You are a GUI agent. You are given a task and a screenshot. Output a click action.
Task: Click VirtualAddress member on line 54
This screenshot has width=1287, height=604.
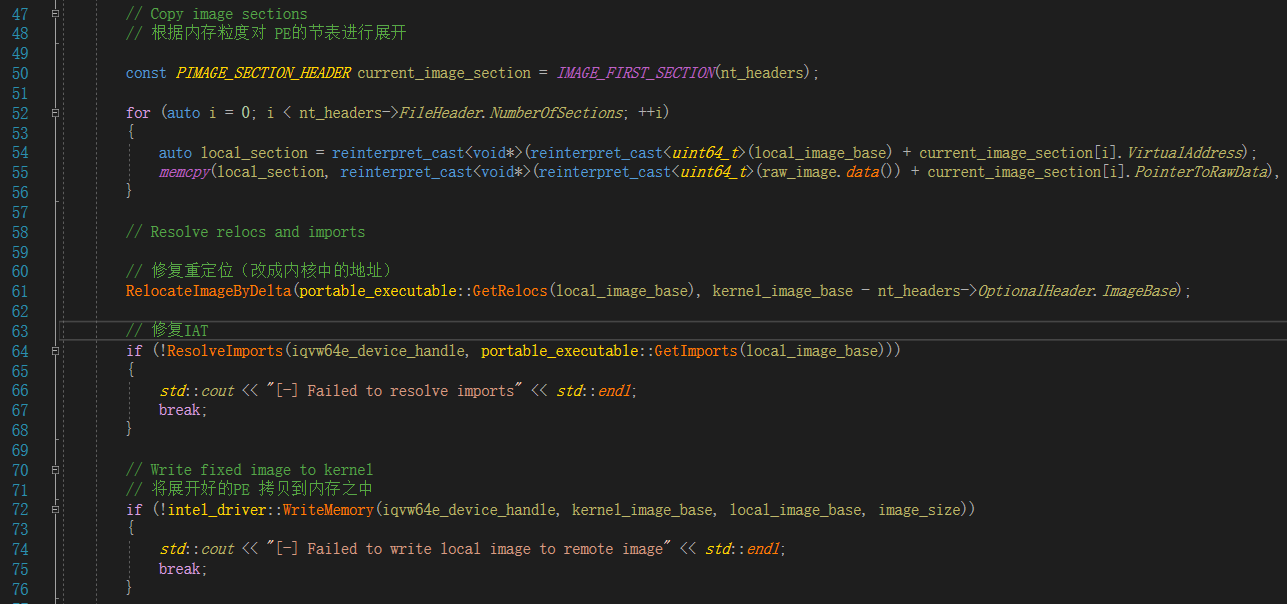[x=1184, y=153]
